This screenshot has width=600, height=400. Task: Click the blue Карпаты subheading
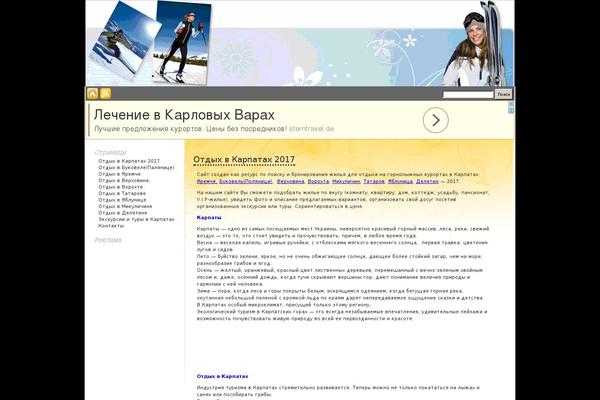(x=209, y=217)
